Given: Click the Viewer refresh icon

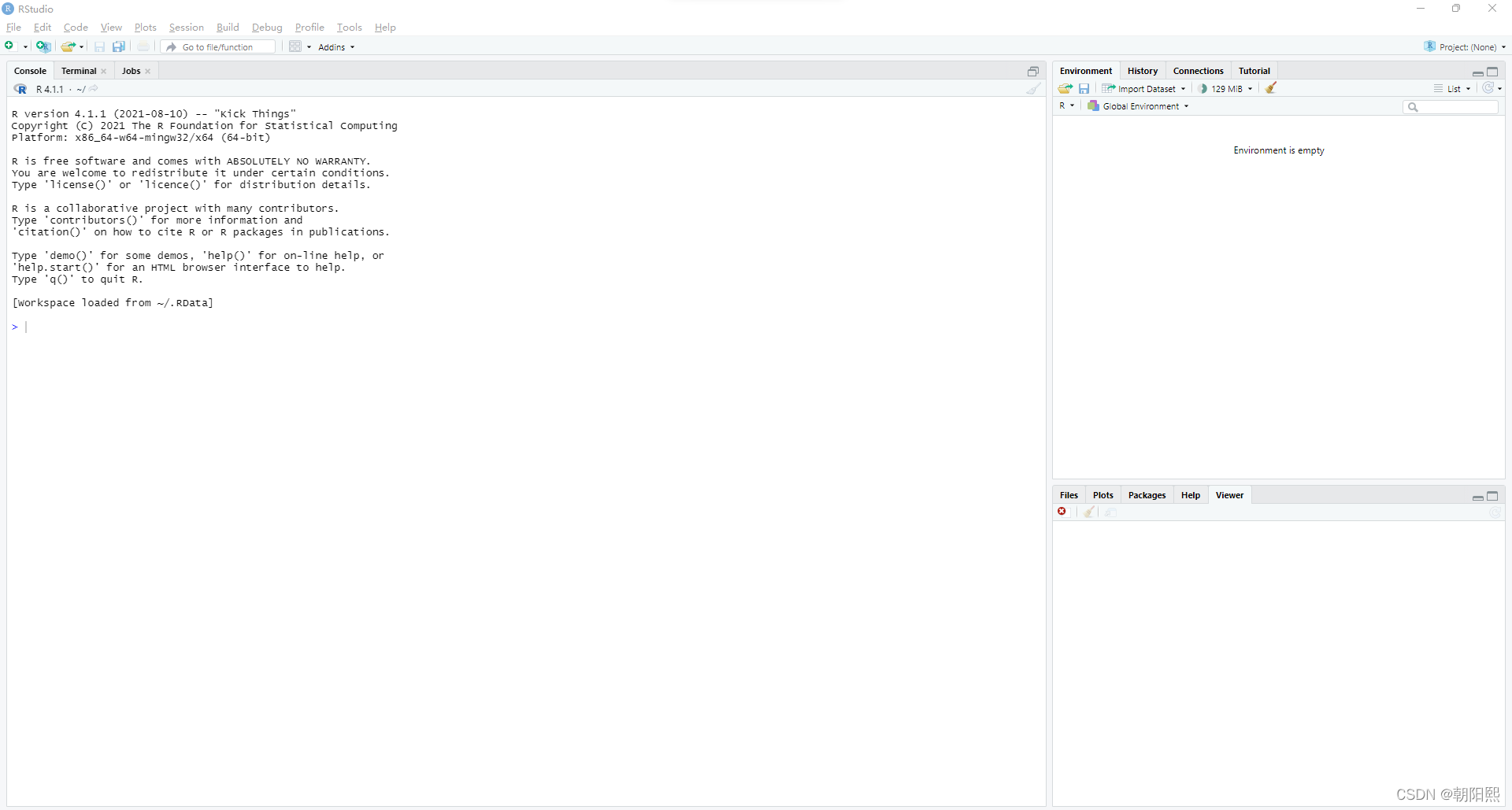Looking at the screenshot, I should tap(1495, 512).
